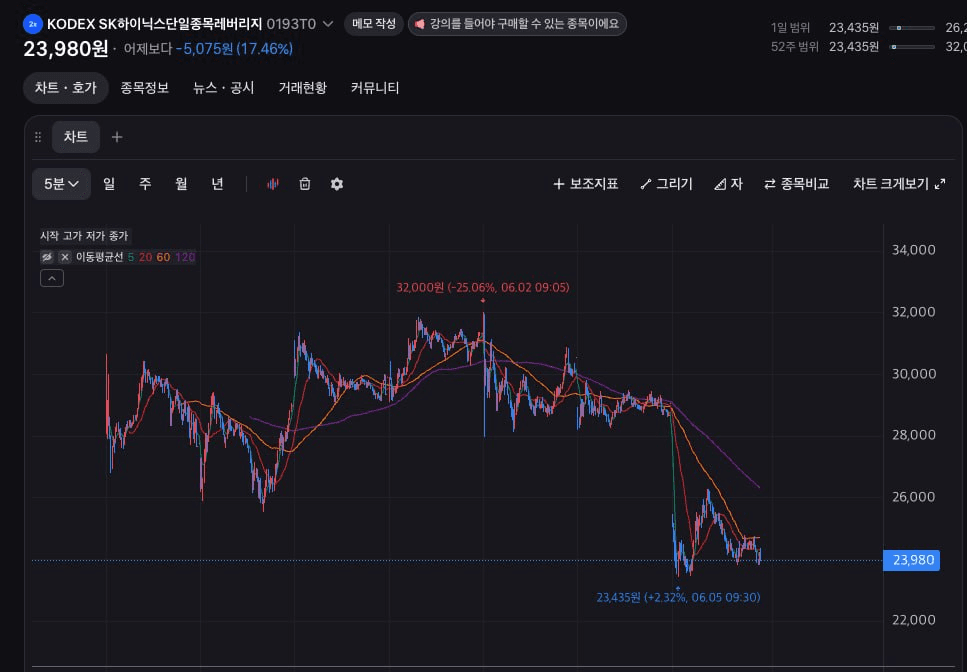Click the KODEX SK하이닉스단일종목레버리지 title

155,24
